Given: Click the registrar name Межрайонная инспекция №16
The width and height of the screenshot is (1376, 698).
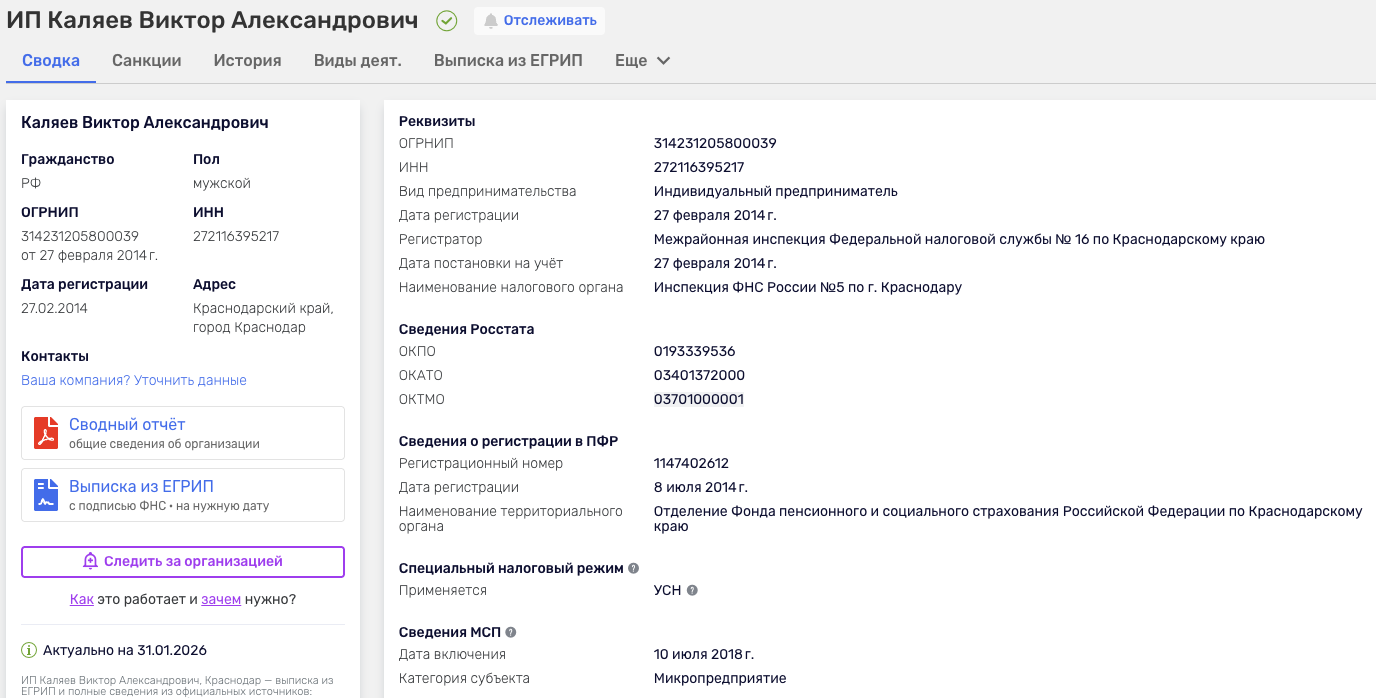Looking at the screenshot, I should coord(959,239).
